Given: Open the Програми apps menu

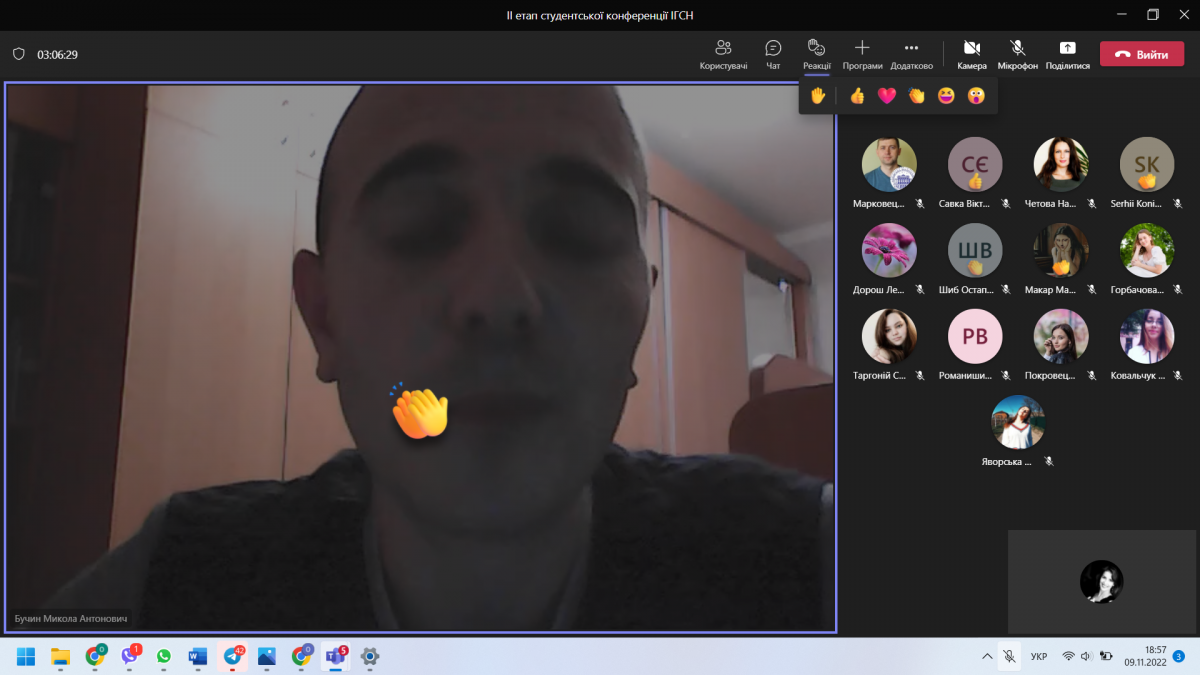Looking at the screenshot, I should (862, 54).
